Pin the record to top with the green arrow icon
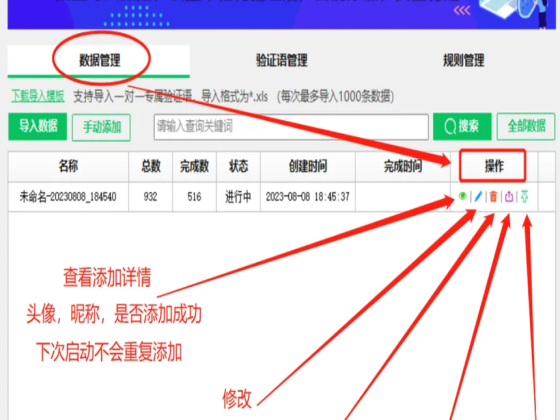Viewport: 560px width, 420px height. tap(524, 196)
